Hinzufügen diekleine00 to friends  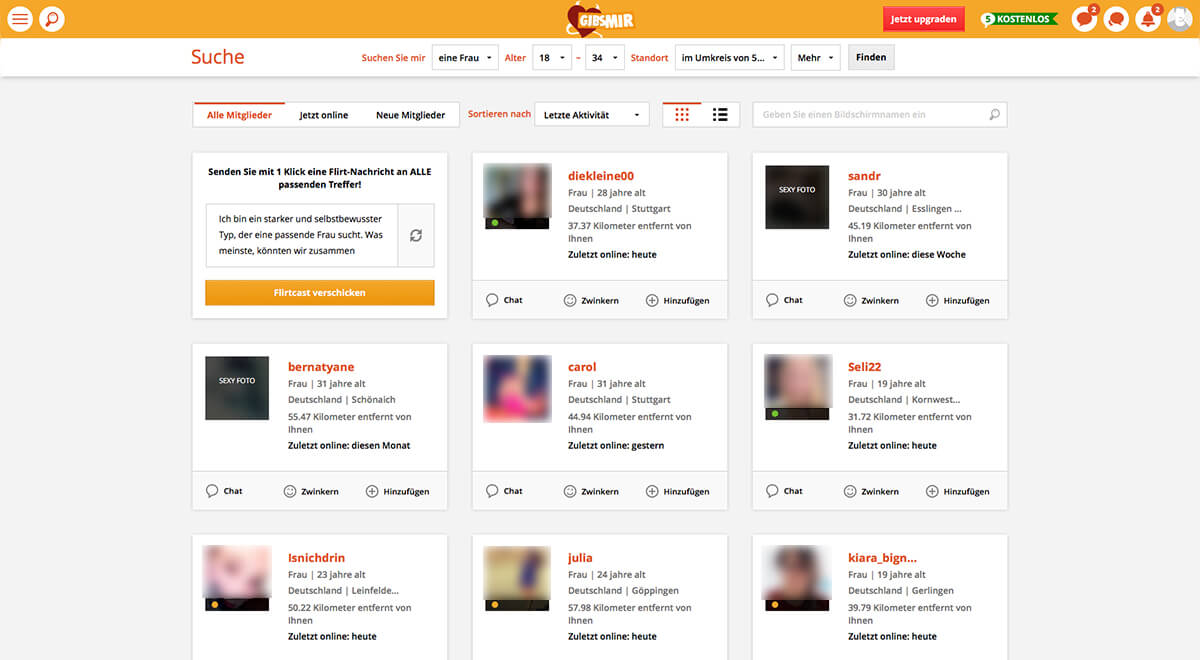(x=677, y=300)
